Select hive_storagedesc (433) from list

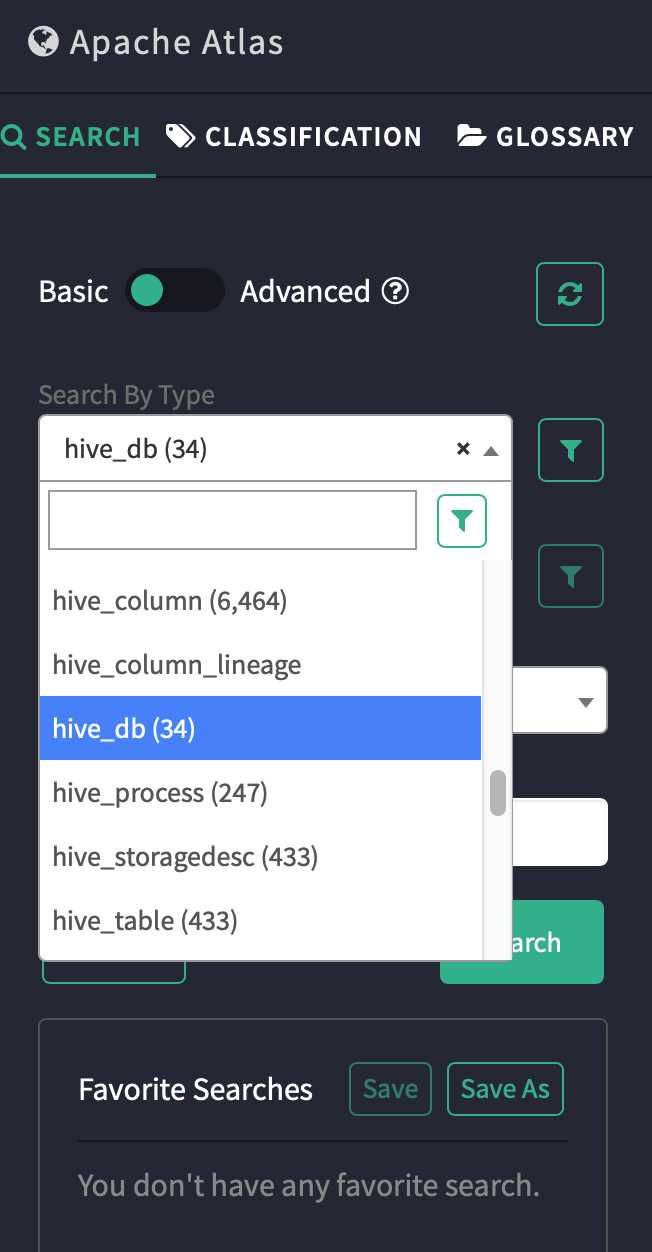(x=260, y=857)
